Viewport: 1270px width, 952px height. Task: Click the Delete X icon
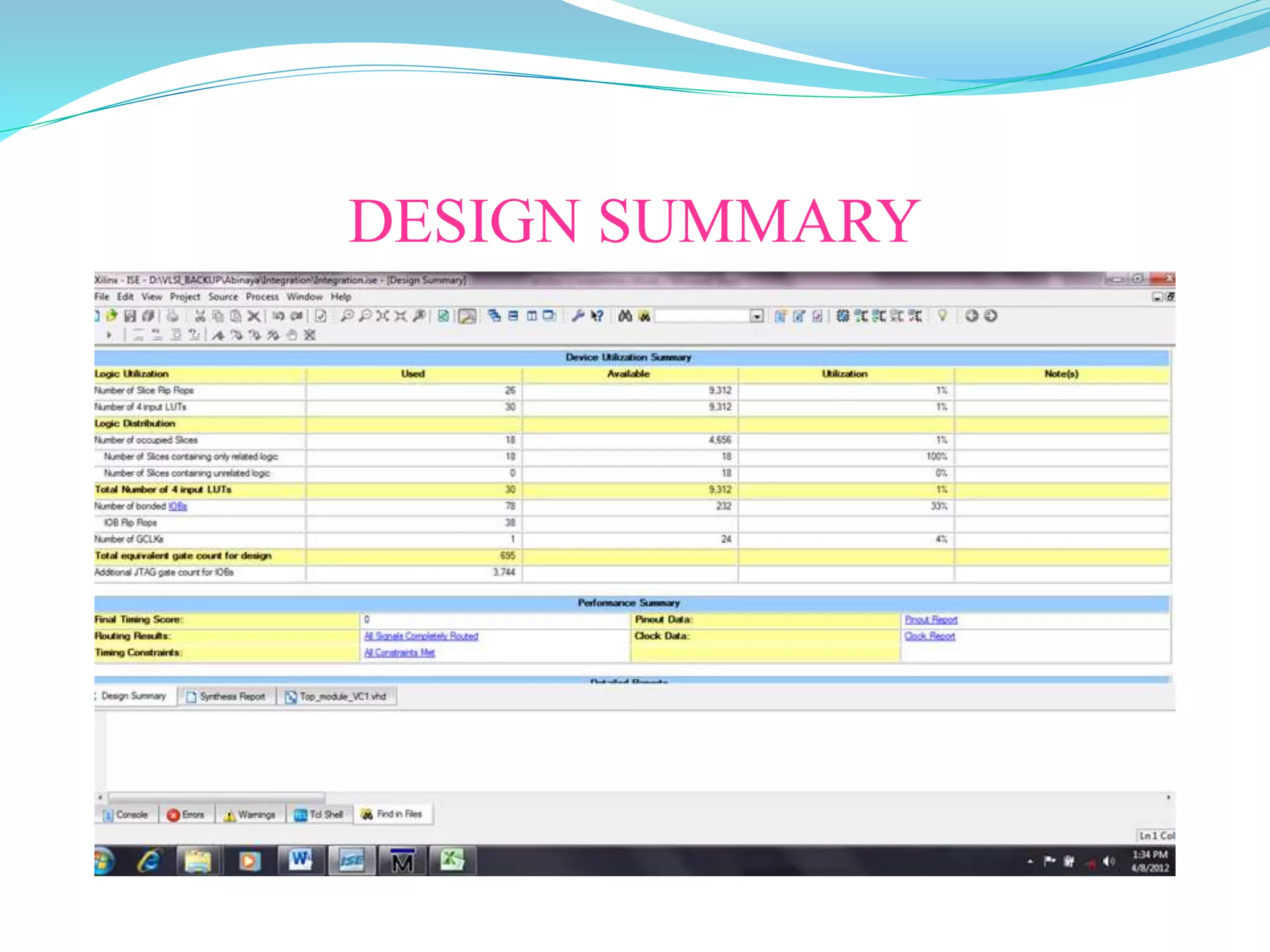coord(254,316)
